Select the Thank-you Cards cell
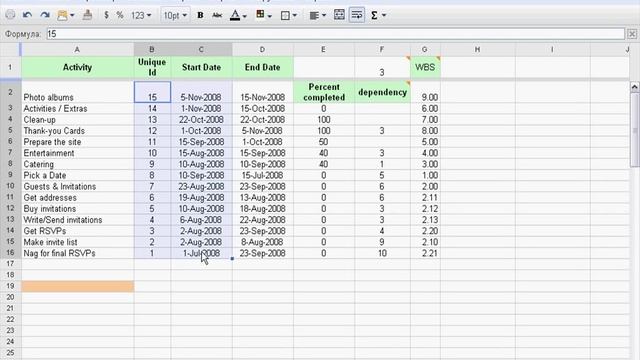640x360 pixels. 77,131
